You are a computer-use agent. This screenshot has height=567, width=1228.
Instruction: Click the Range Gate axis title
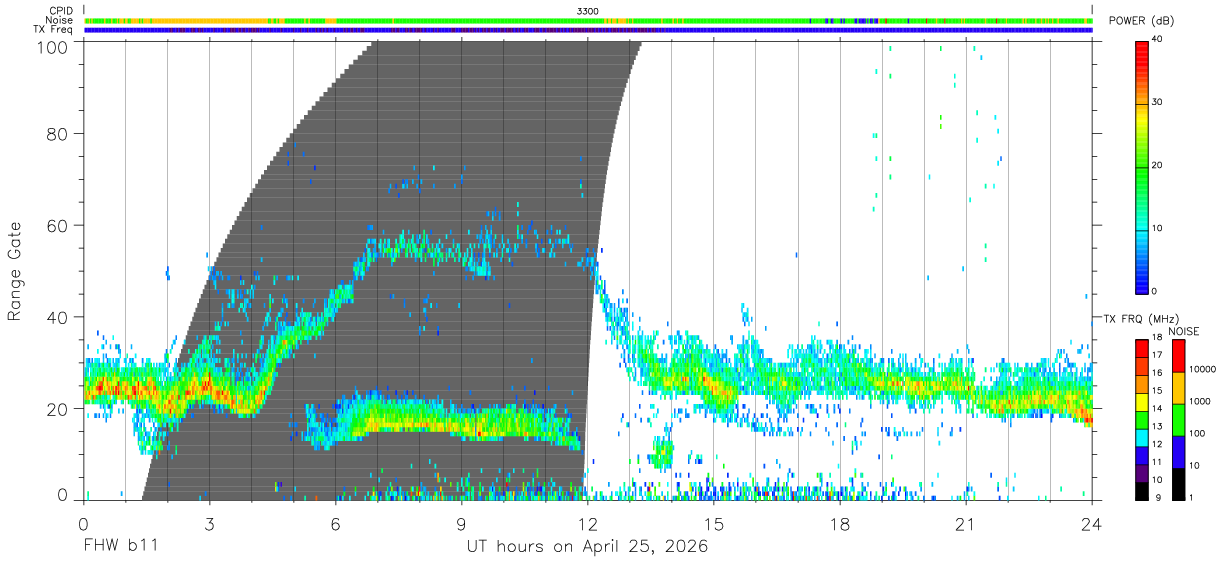15,271
